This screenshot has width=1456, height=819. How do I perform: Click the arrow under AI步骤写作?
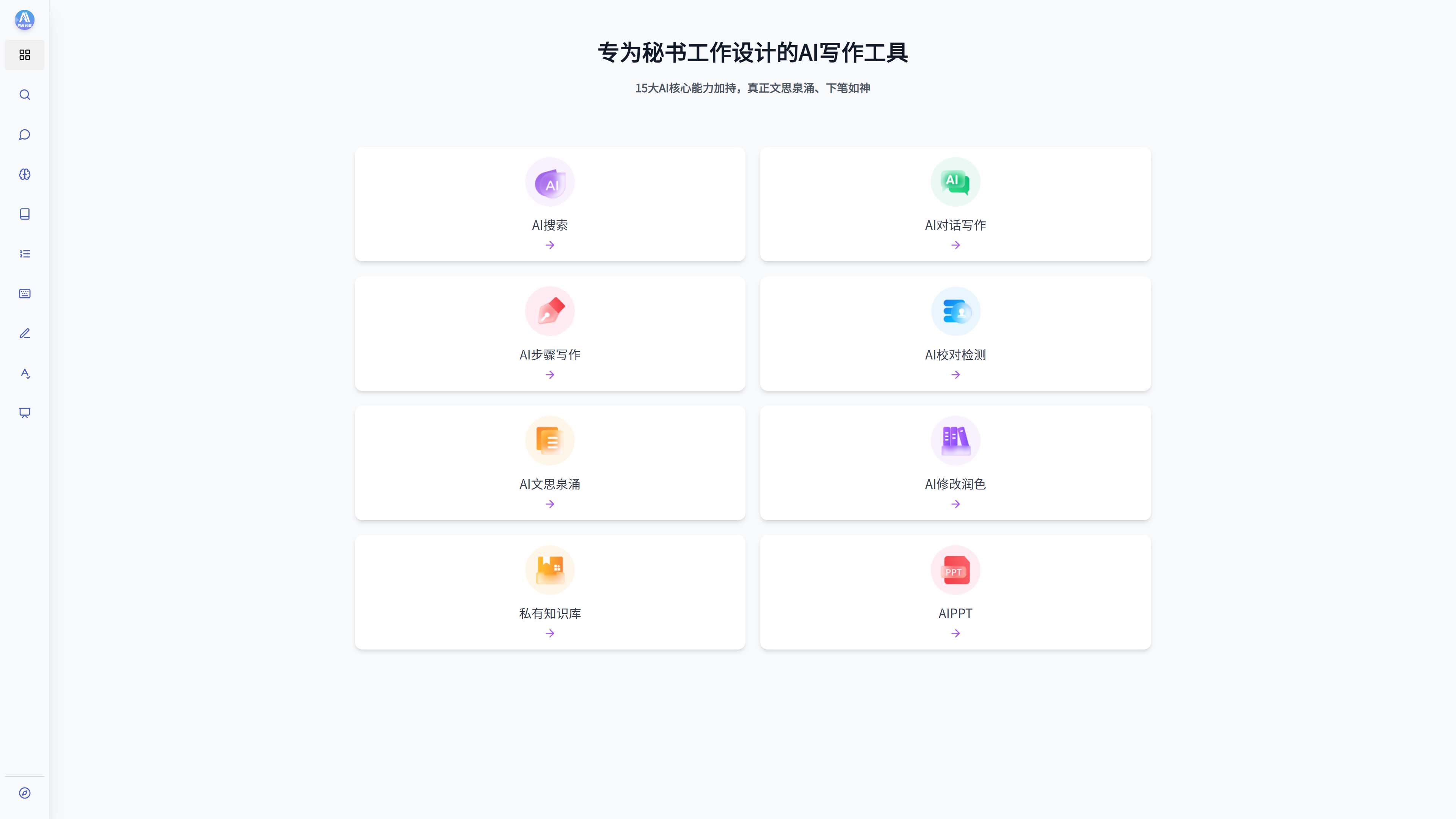pyautogui.click(x=550, y=375)
